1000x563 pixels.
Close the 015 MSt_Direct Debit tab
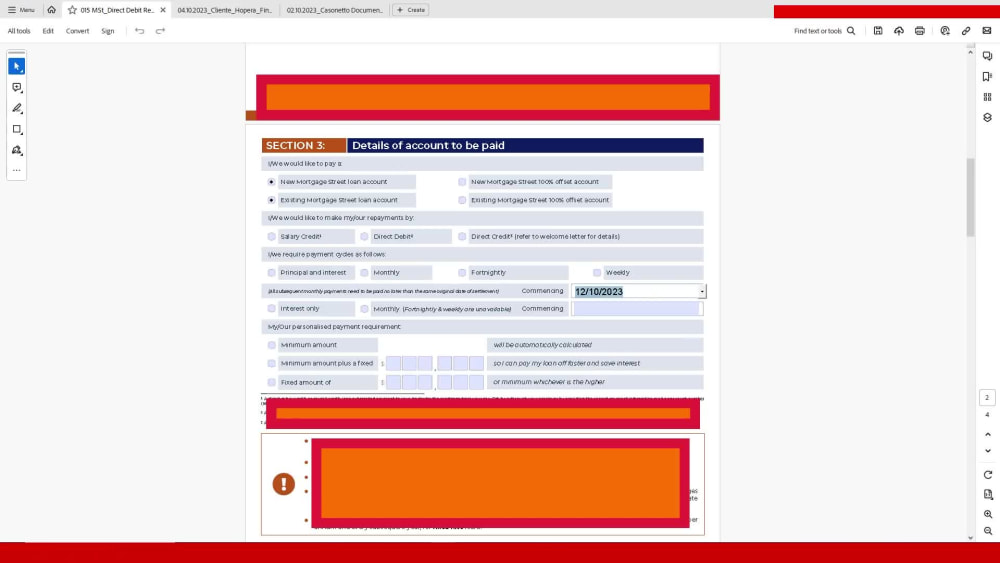(x=163, y=10)
